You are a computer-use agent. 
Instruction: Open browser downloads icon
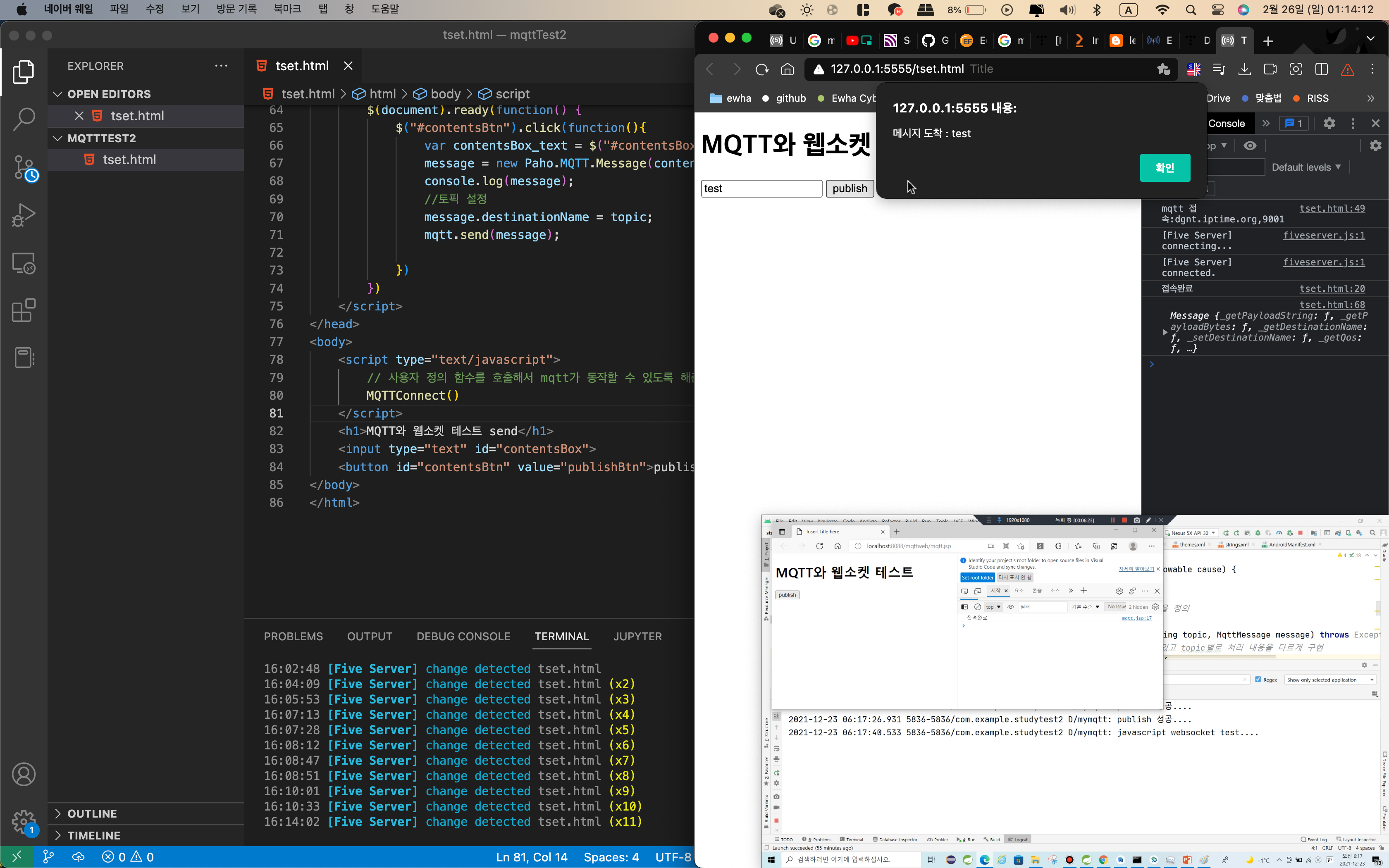tap(1244, 69)
